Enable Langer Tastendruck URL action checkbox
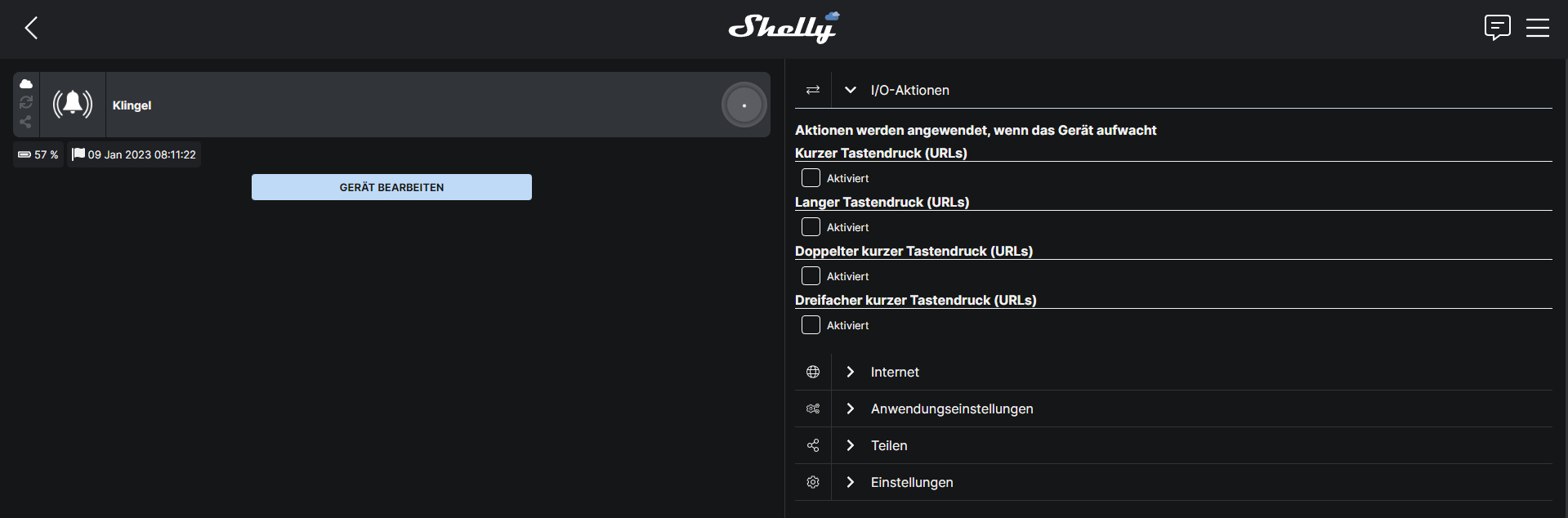Viewport: 1568px width, 518px height. tap(811, 227)
